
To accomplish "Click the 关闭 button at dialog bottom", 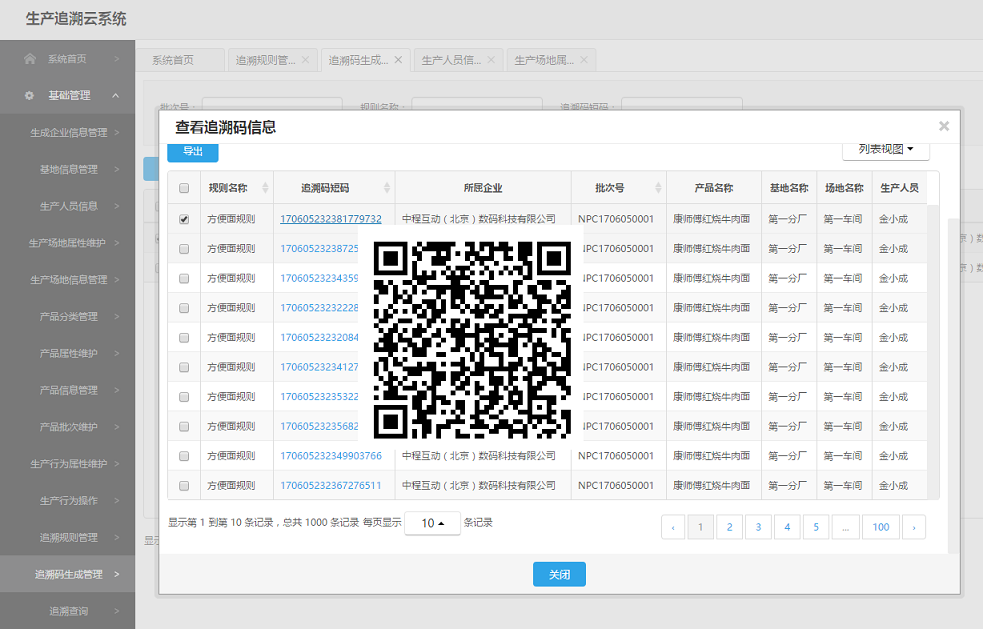I will [559, 574].
